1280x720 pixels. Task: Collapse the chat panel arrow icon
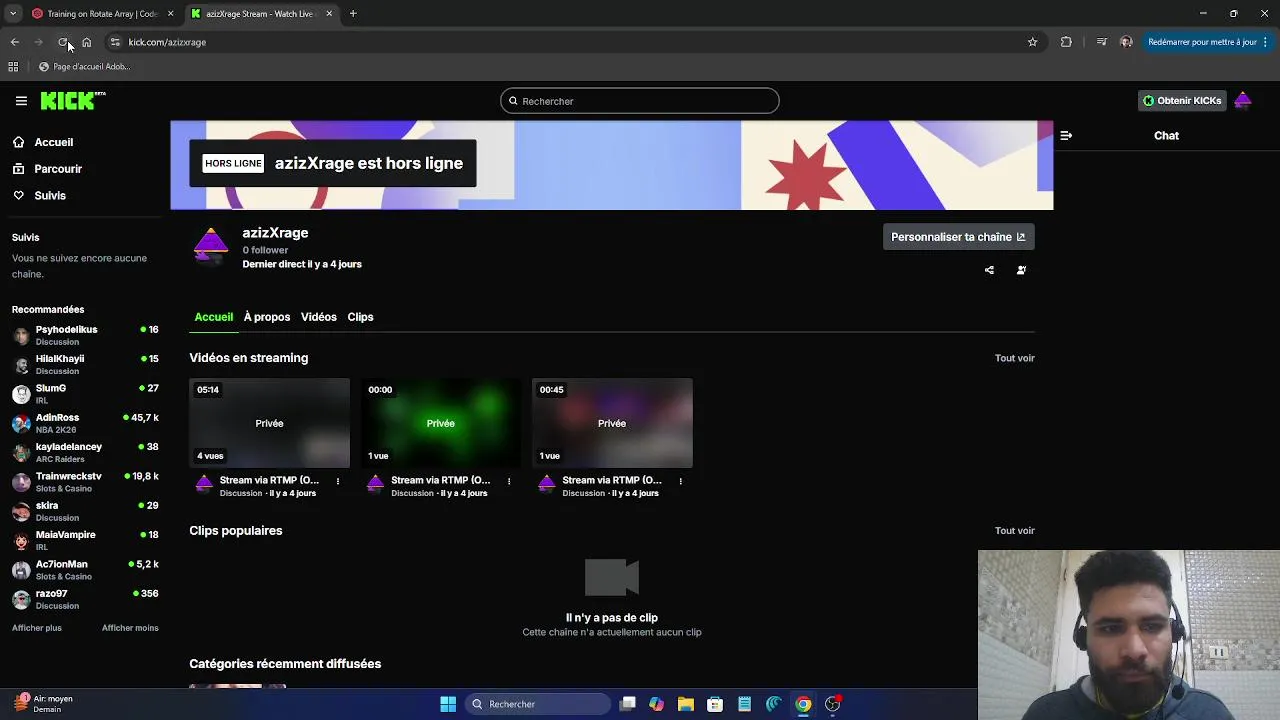pos(1066,135)
